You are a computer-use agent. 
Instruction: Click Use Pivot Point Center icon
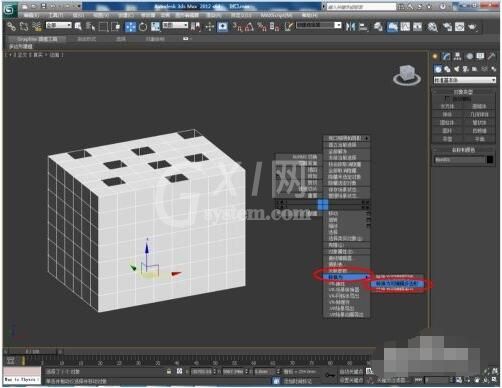(196, 27)
